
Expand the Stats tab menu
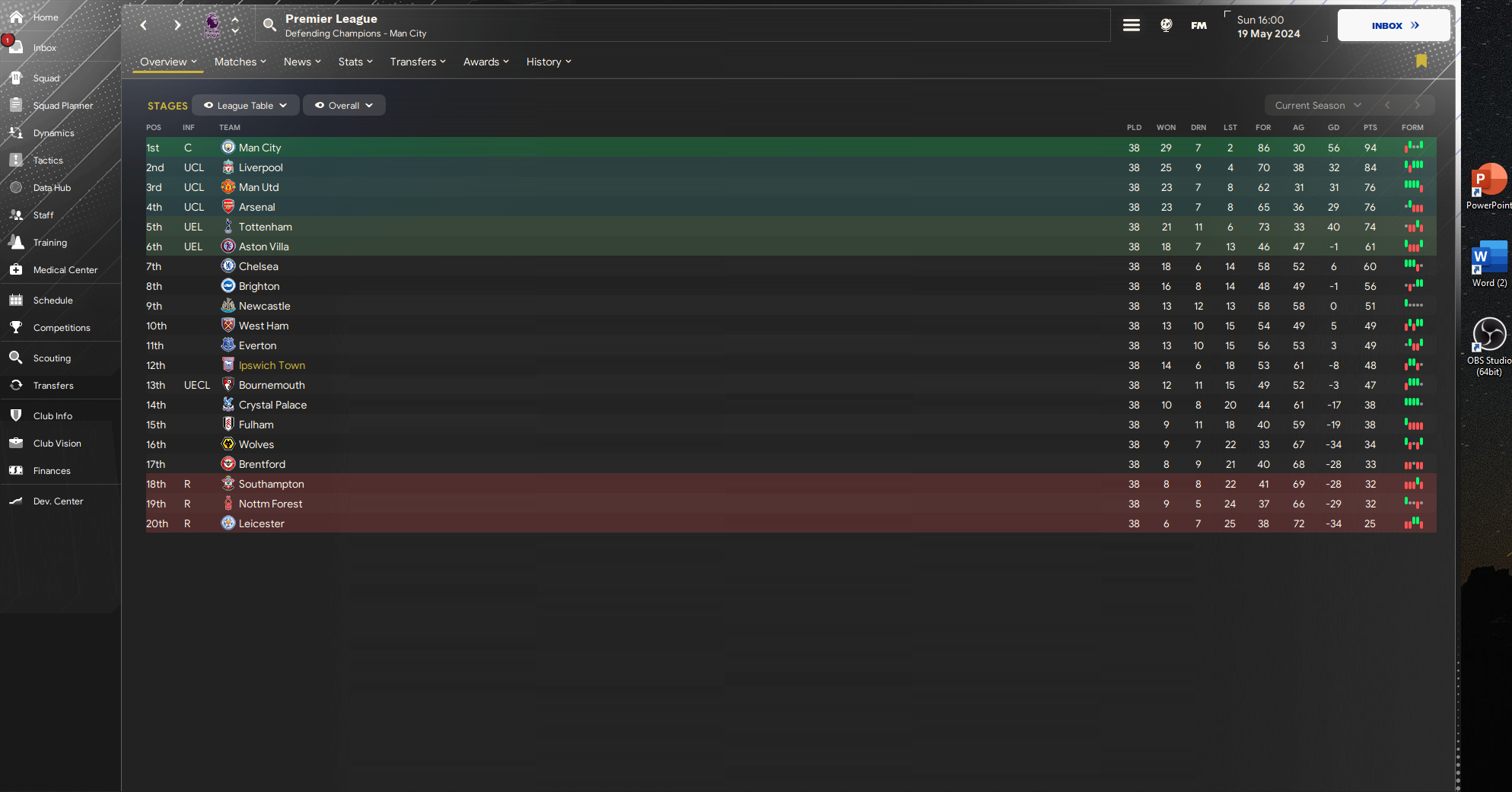point(355,62)
